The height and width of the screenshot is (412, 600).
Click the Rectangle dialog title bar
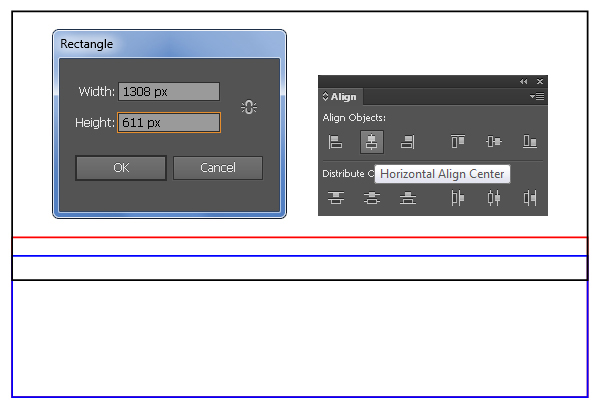pyautogui.click(x=169, y=44)
